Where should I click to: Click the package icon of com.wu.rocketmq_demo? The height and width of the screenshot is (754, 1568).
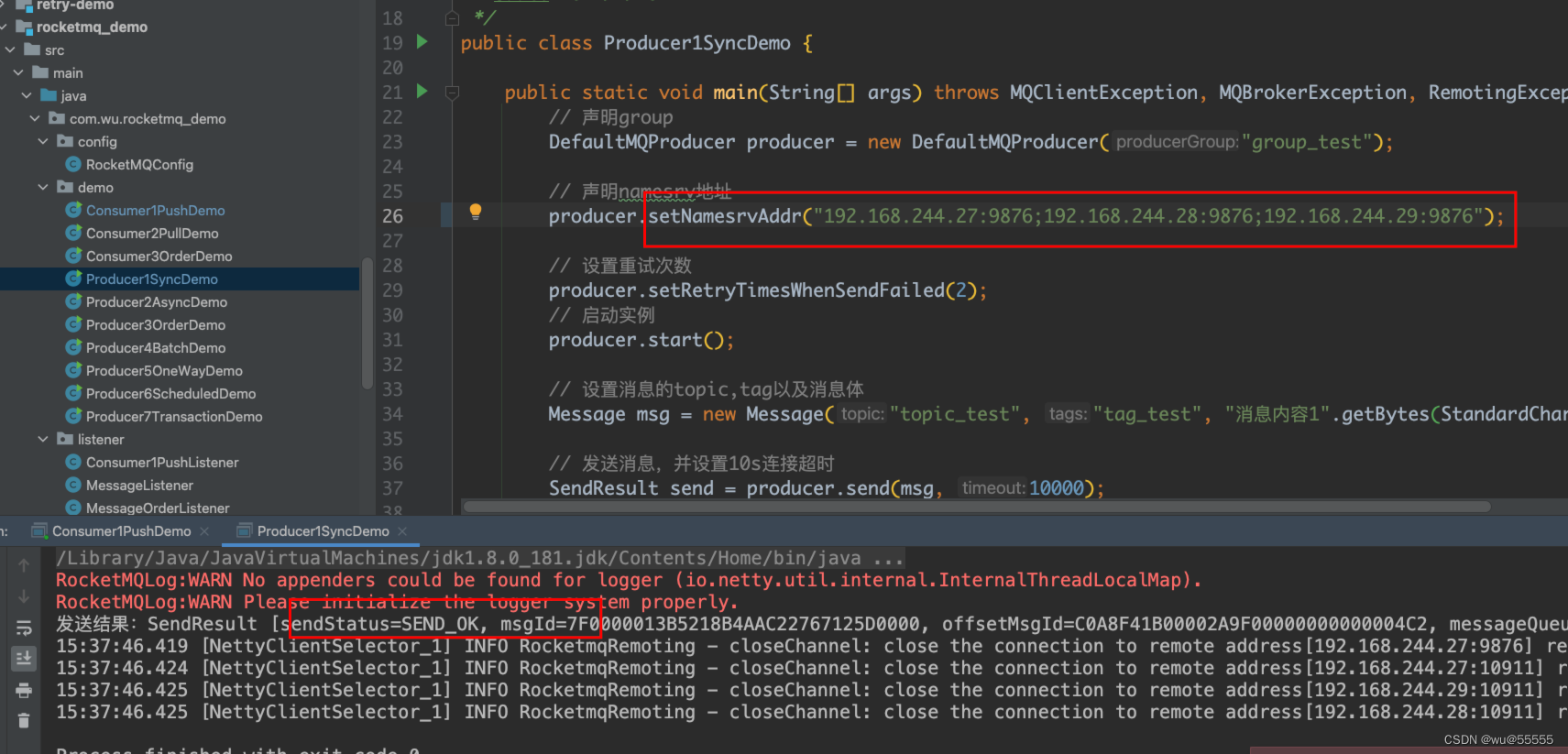(x=57, y=118)
